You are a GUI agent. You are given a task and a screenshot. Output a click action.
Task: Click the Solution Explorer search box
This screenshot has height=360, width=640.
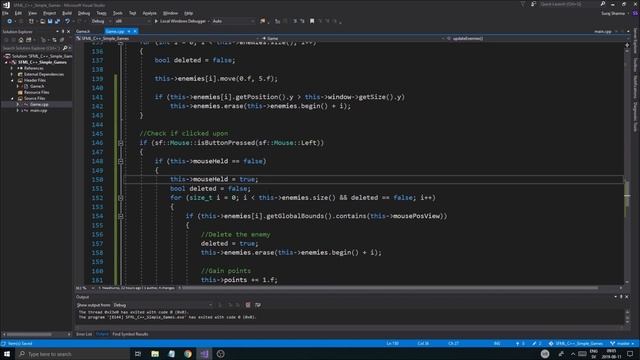[32, 48]
